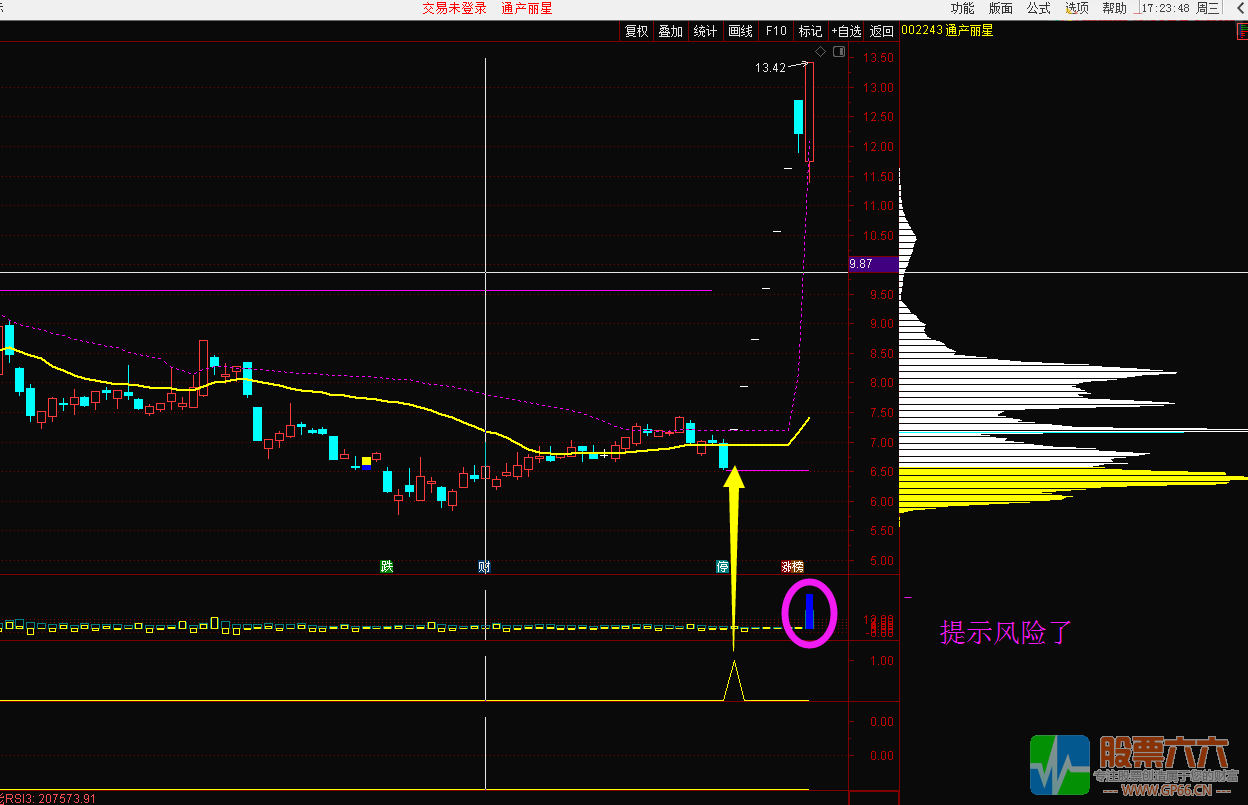Click the blue 财 event marker

[x=485, y=567]
